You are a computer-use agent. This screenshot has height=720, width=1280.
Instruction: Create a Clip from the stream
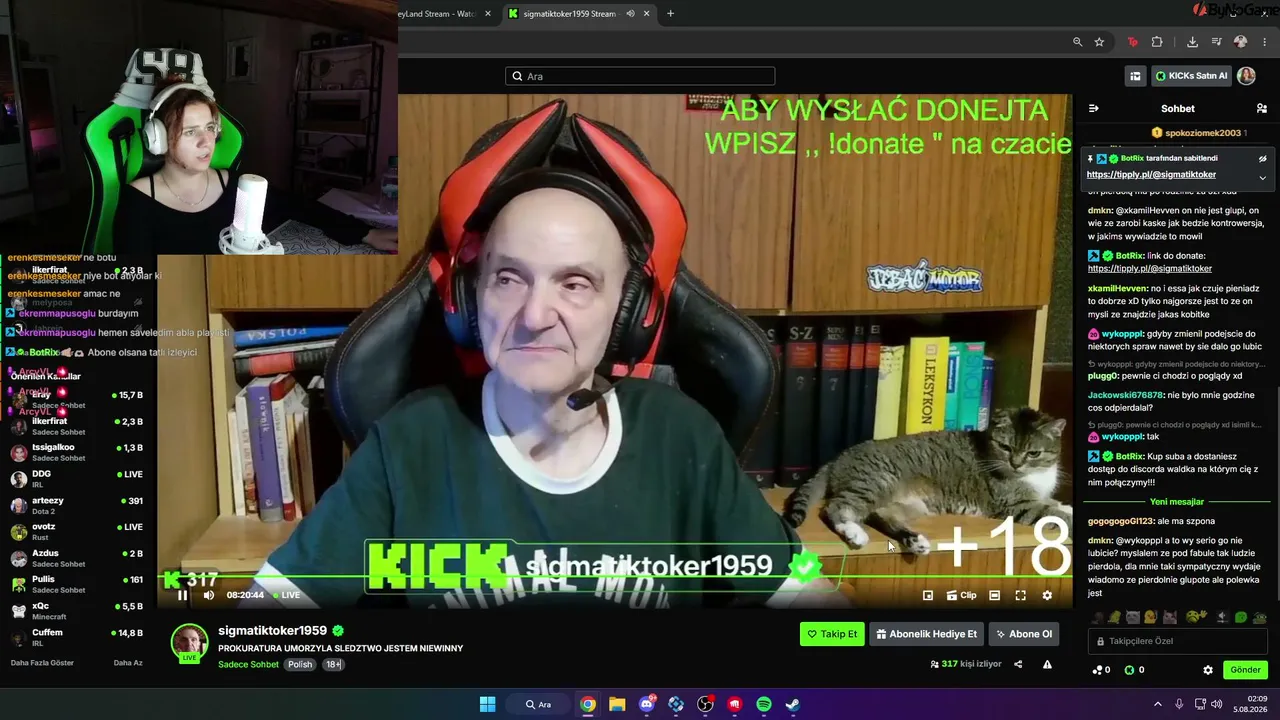pyautogui.click(x=961, y=595)
